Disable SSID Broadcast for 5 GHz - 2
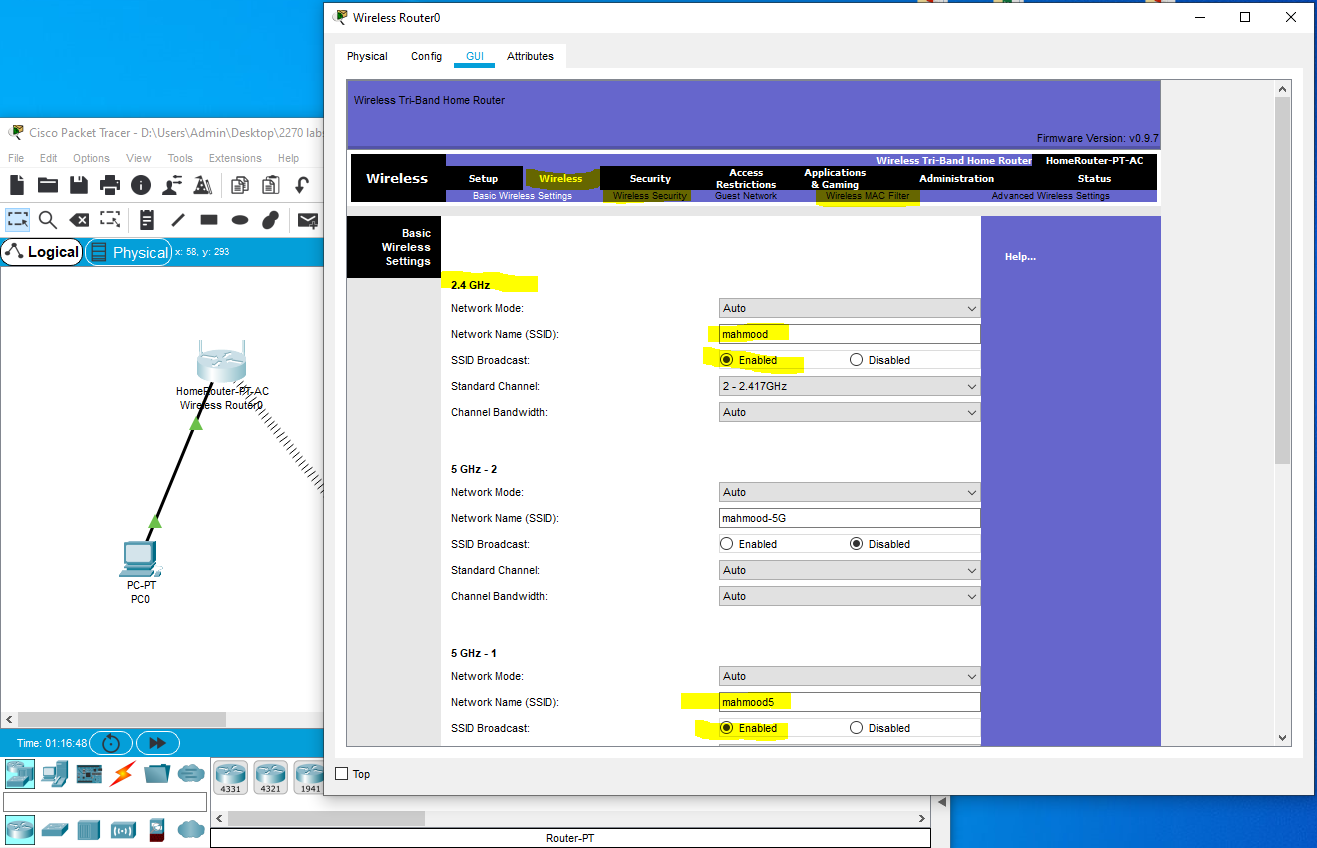Screen dimensions: 1317x848 pyautogui.click(x=857, y=543)
